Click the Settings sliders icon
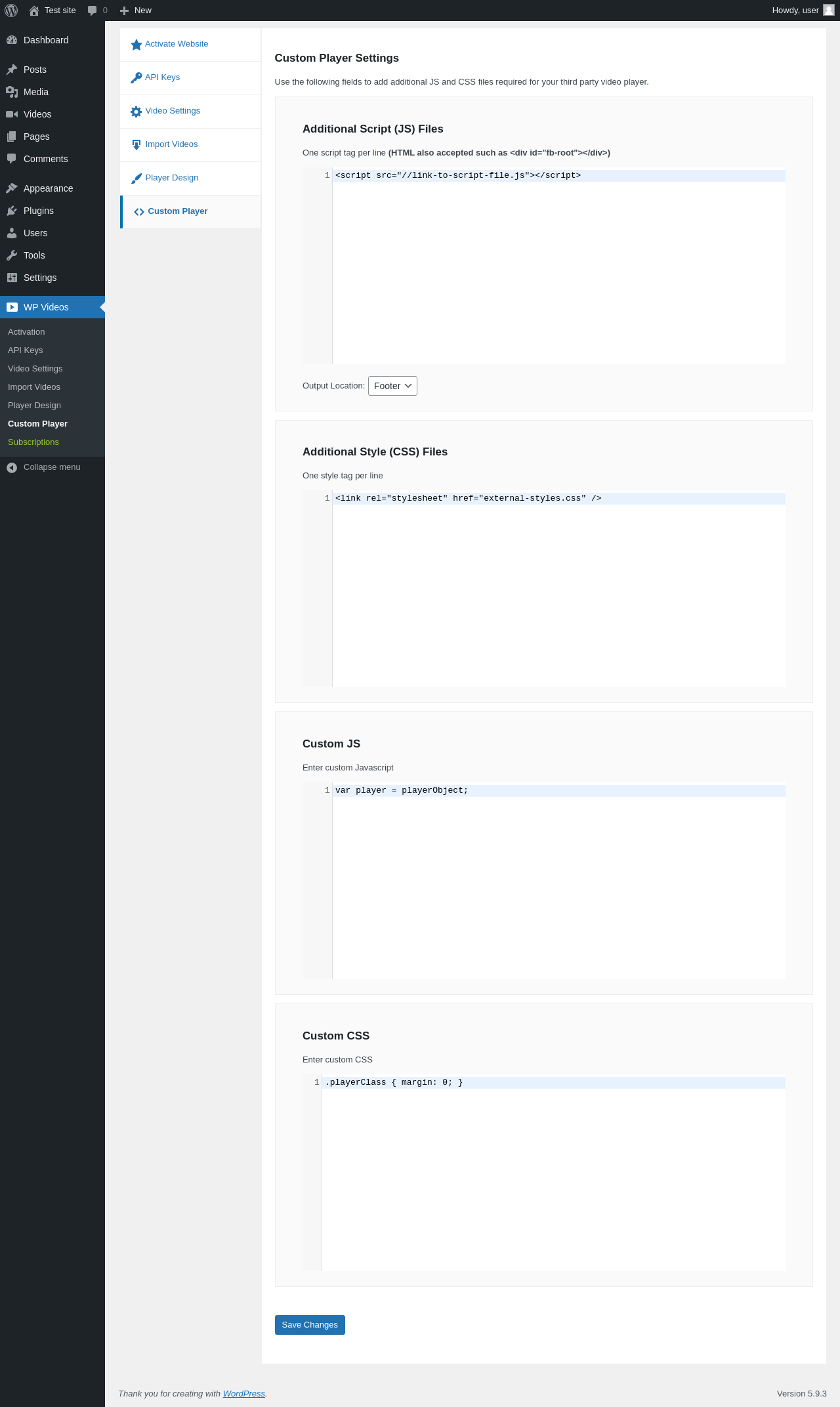The width and height of the screenshot is (840, 1407). point(12,278)
